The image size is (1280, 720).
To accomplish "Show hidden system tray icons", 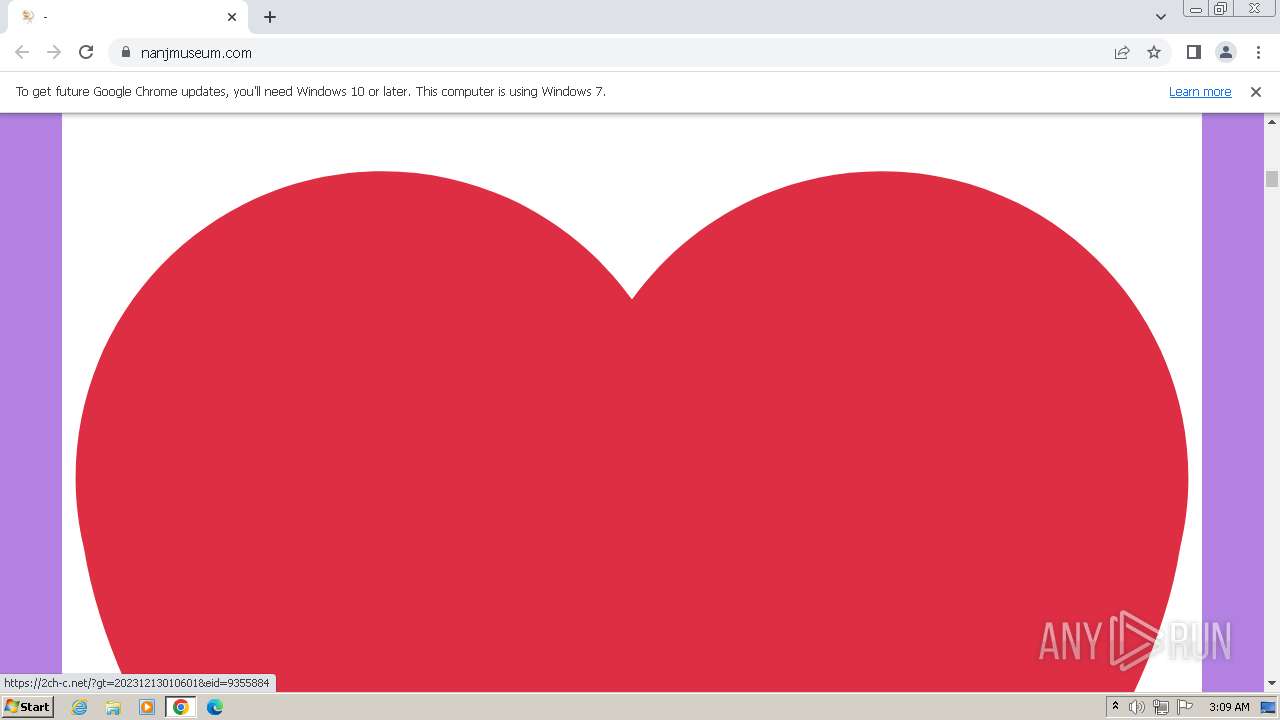I will (1115, 707).
